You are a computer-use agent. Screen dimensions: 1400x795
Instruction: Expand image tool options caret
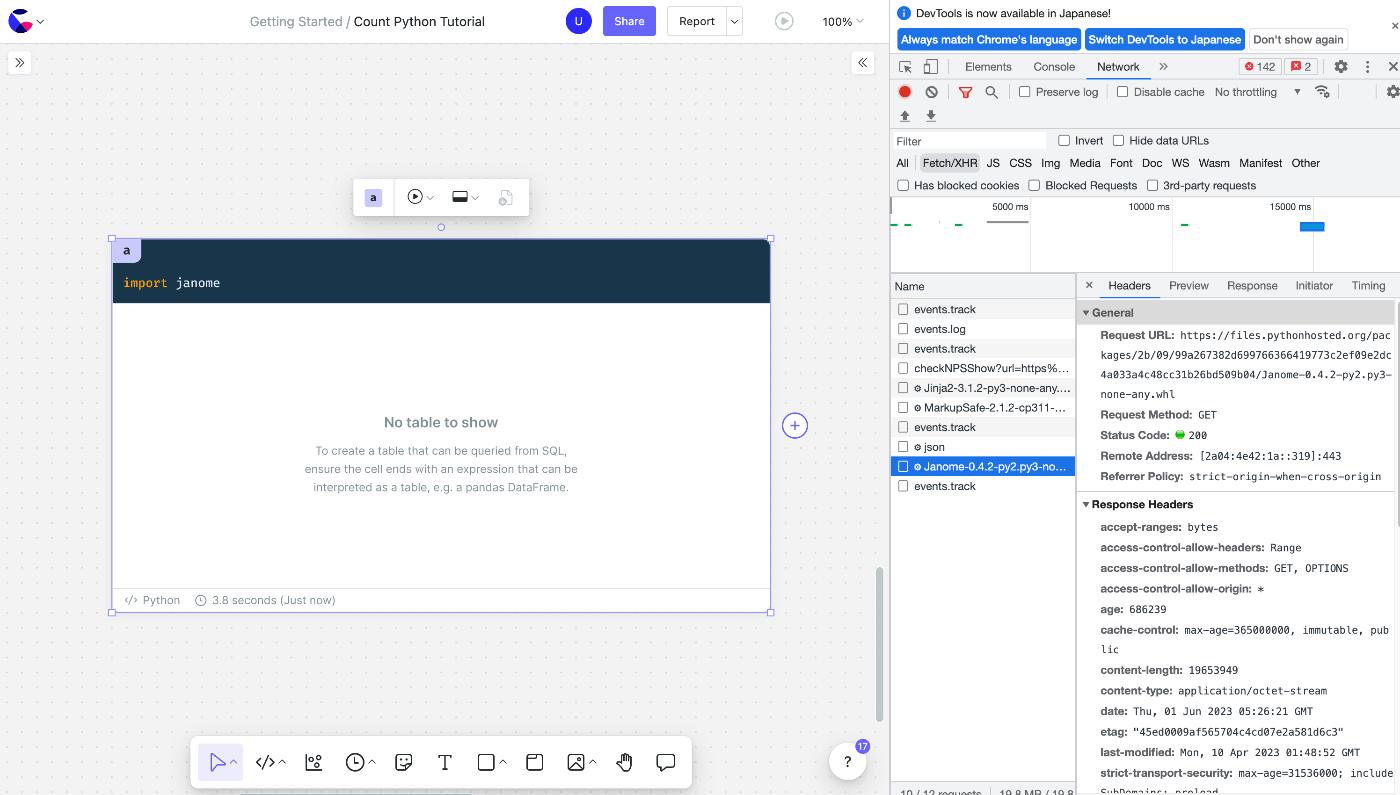pos(593,762)
